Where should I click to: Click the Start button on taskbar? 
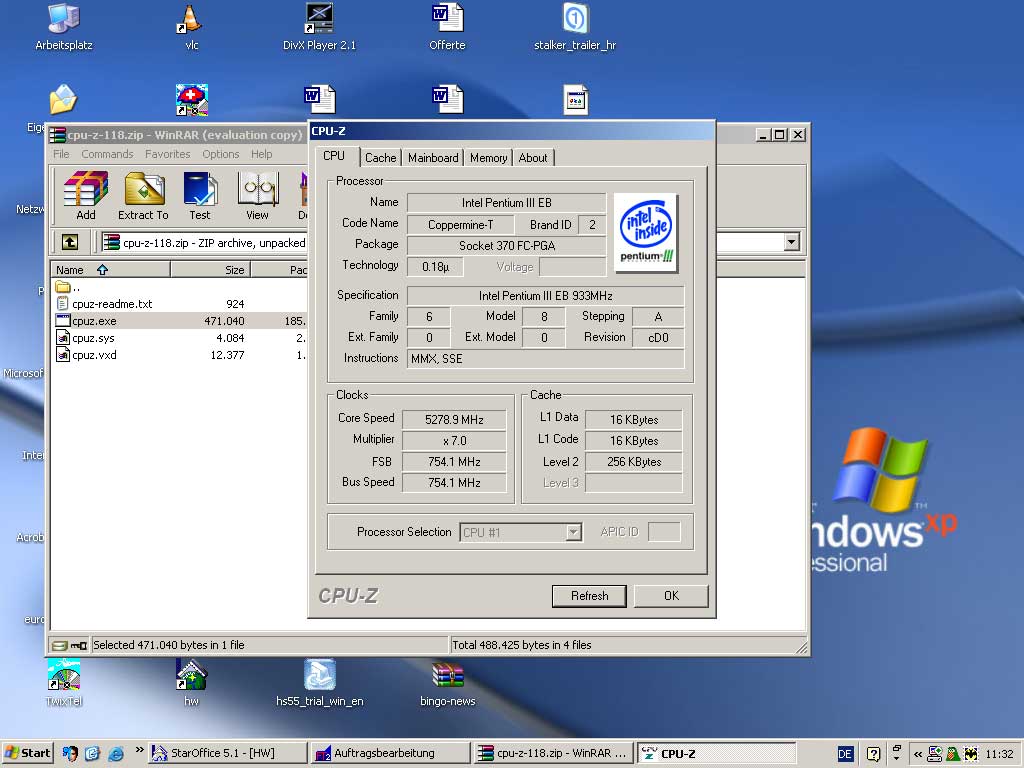click(x=28, y=753)
